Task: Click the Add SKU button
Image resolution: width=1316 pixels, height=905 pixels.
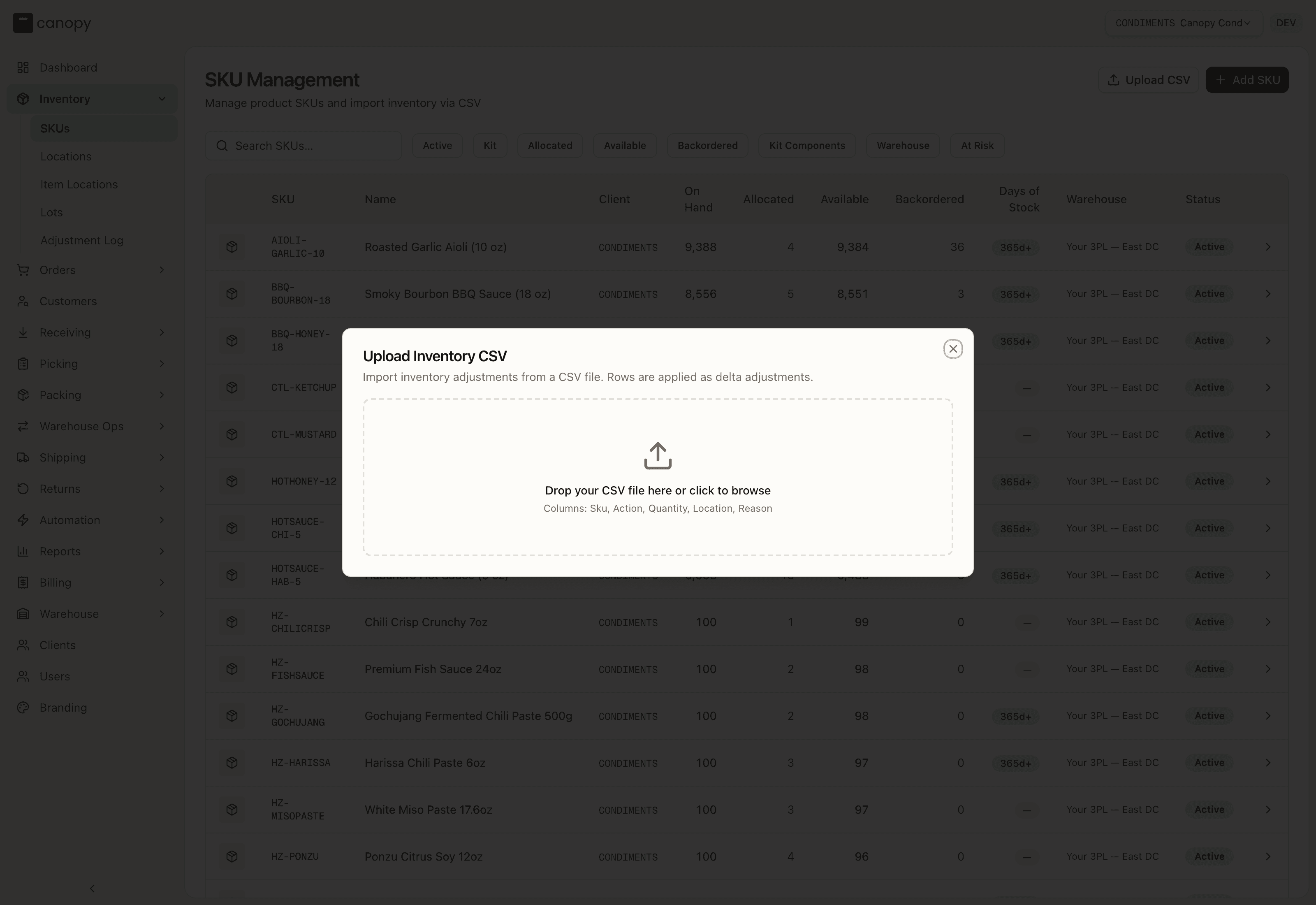Action: [x=1247, y=80]
